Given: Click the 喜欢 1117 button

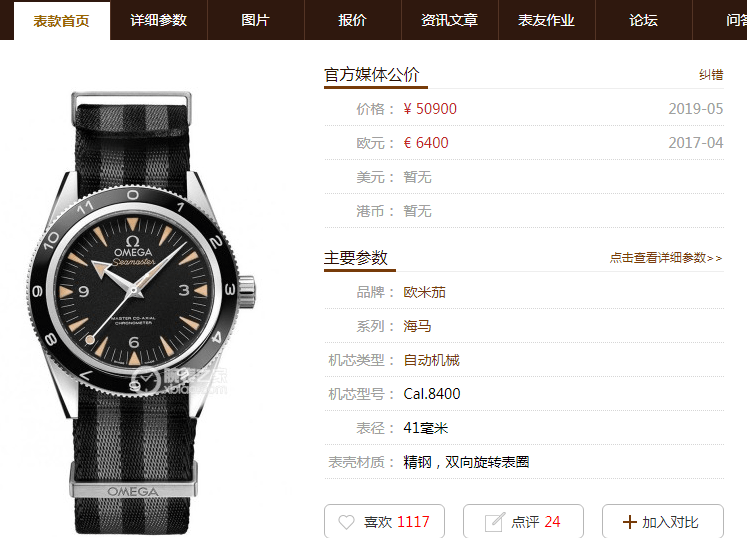Looking at the screenshot, I should click(384, 522).
